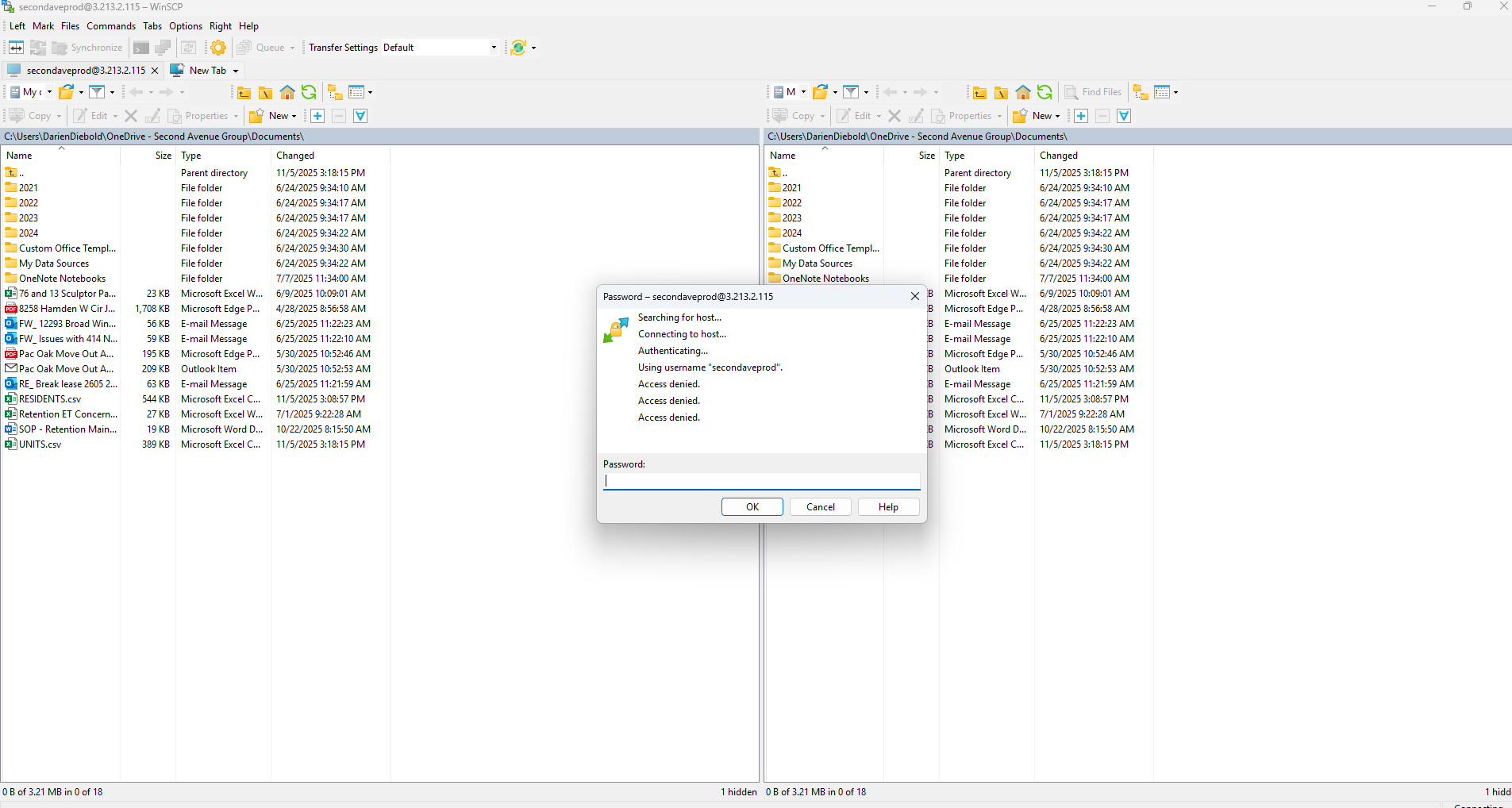The height and width of the screenshot is (808, 1512).
Task: Close the secondaveprod@3.213.2.115 session tab
Action: pyautogui.click(x=155, y=71)
